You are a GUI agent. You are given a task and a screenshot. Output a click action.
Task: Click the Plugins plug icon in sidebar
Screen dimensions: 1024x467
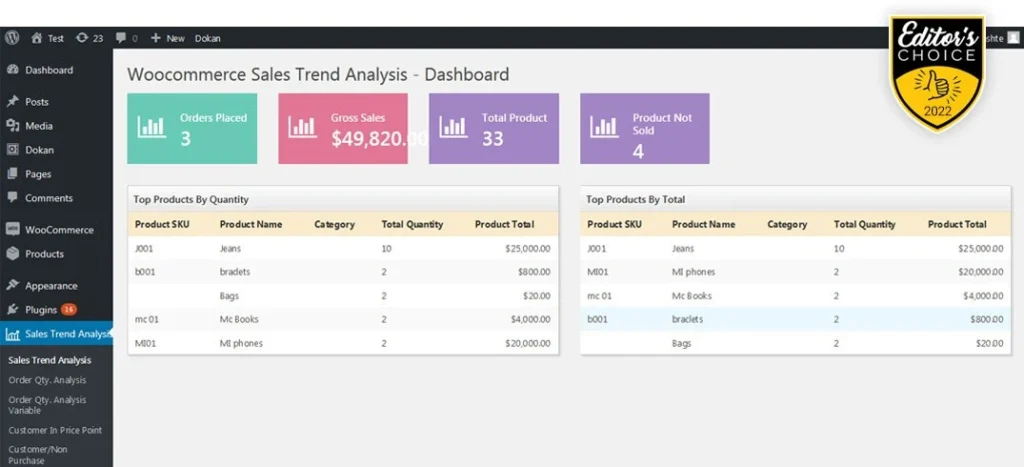[13, 310]
